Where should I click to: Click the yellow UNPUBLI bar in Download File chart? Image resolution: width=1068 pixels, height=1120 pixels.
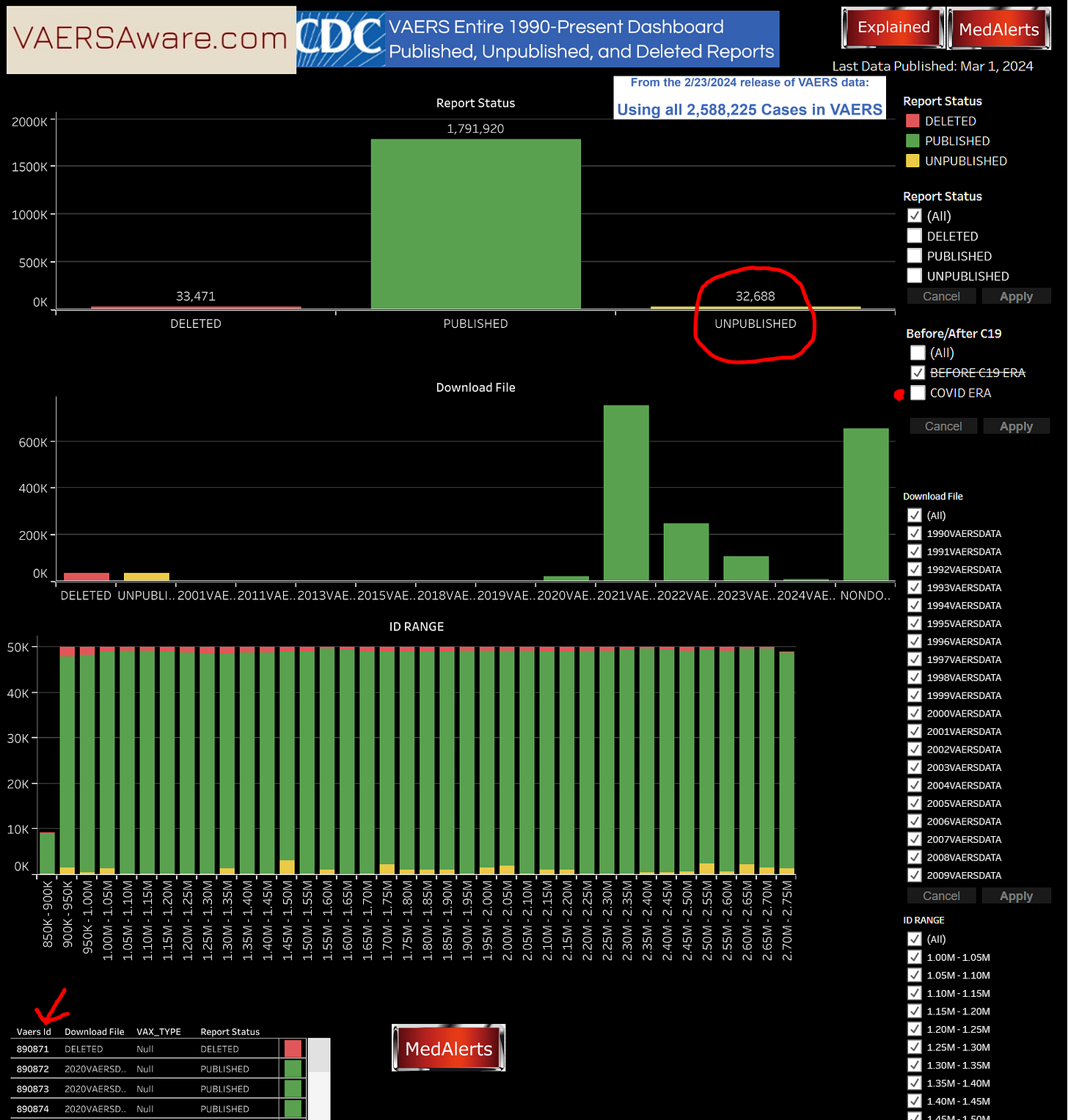147,577
